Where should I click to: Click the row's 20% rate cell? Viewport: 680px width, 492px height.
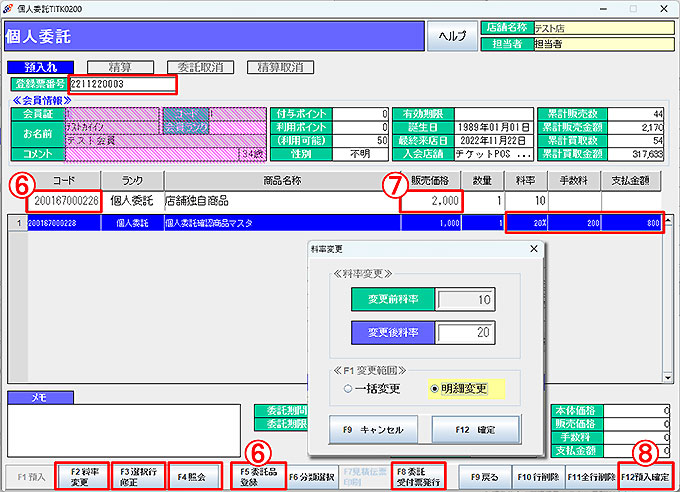(526, 223)
